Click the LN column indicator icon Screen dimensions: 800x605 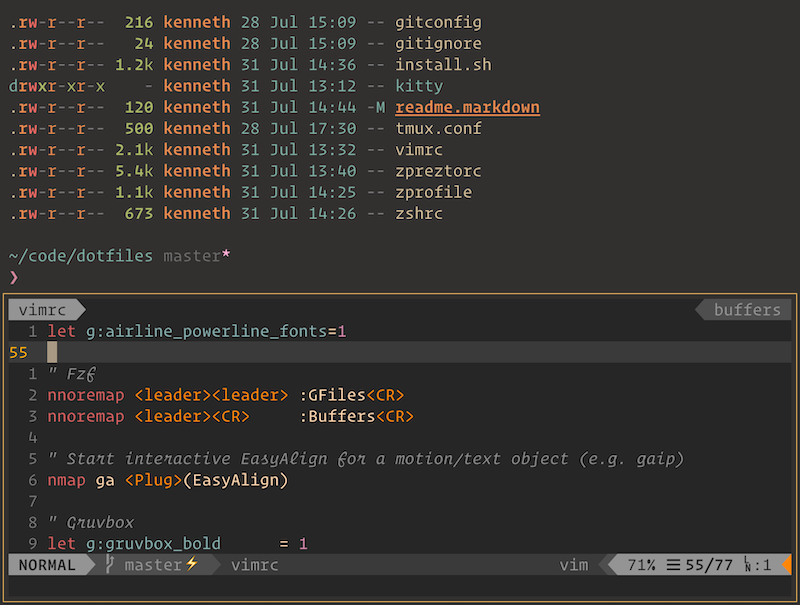(x=747, y=564)
